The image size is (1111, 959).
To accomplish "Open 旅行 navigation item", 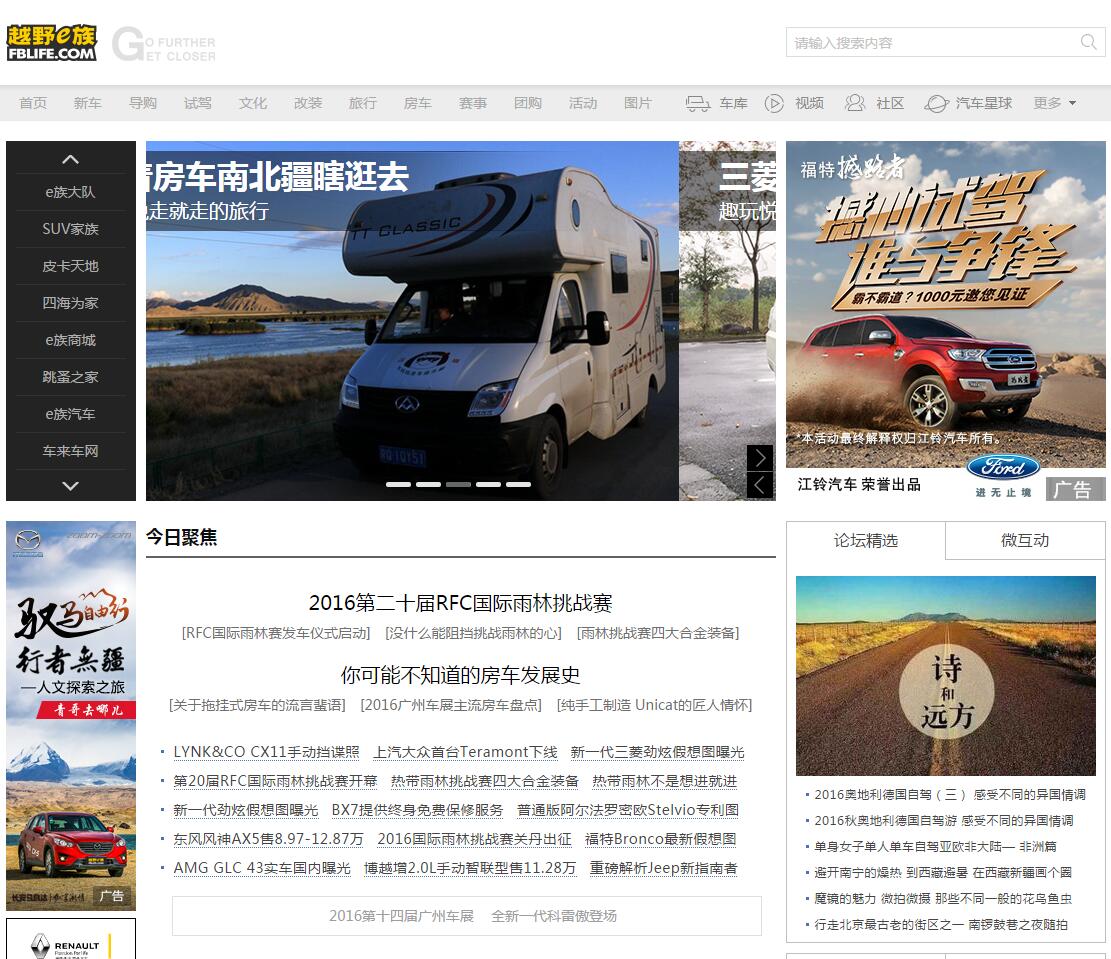I will [x=363, y=103].
